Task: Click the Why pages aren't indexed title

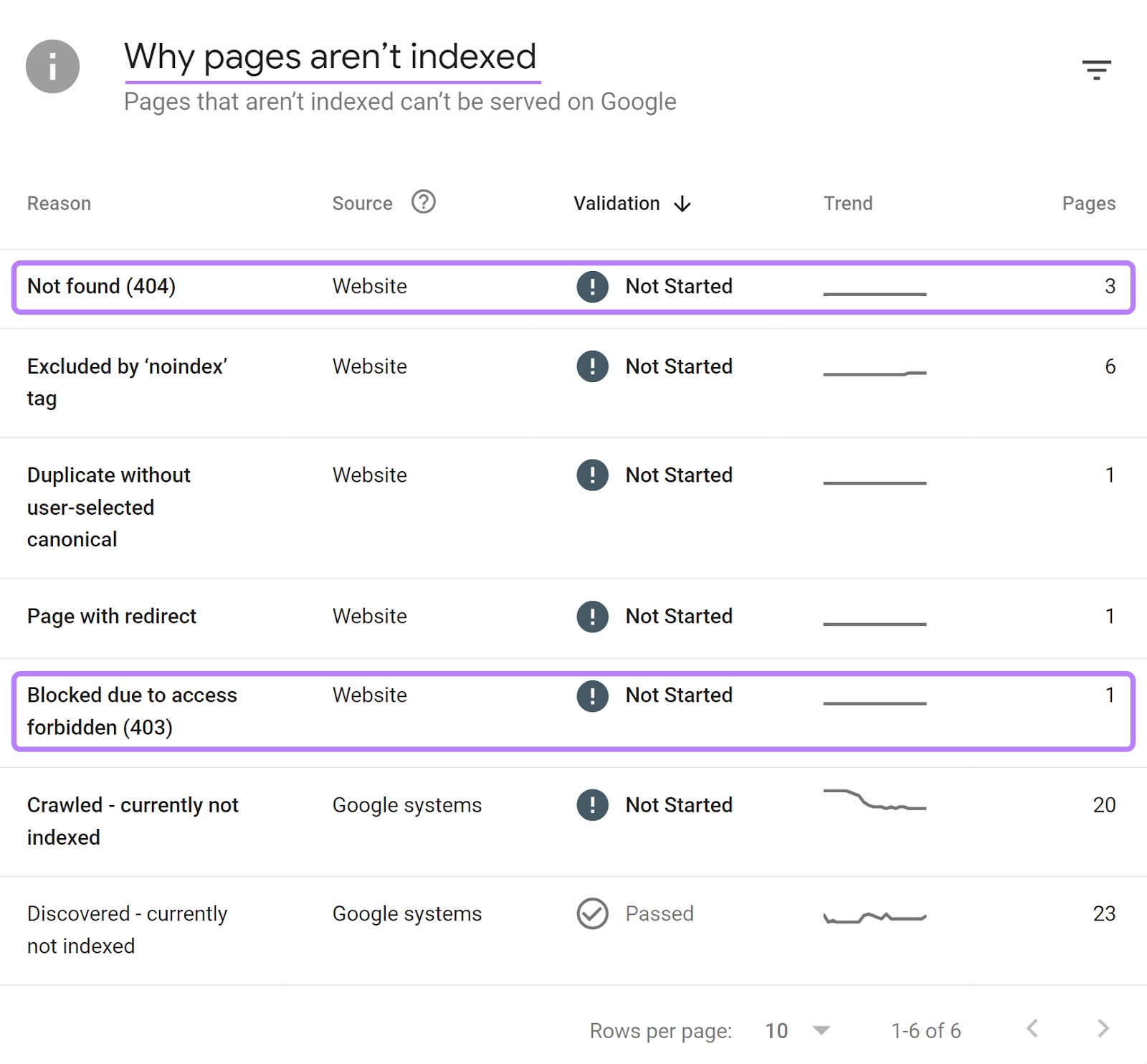Action: [x=330, y=57]
